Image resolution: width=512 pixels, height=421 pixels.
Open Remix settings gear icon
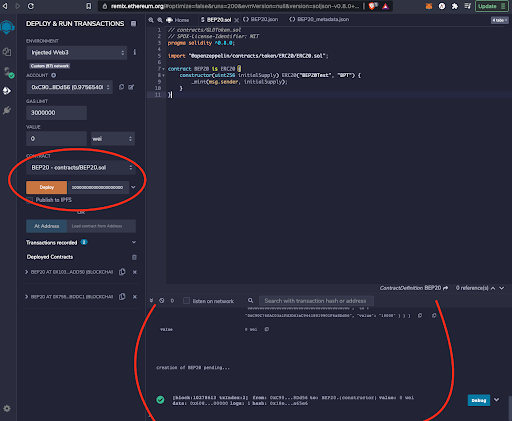(x=7, y=408)
